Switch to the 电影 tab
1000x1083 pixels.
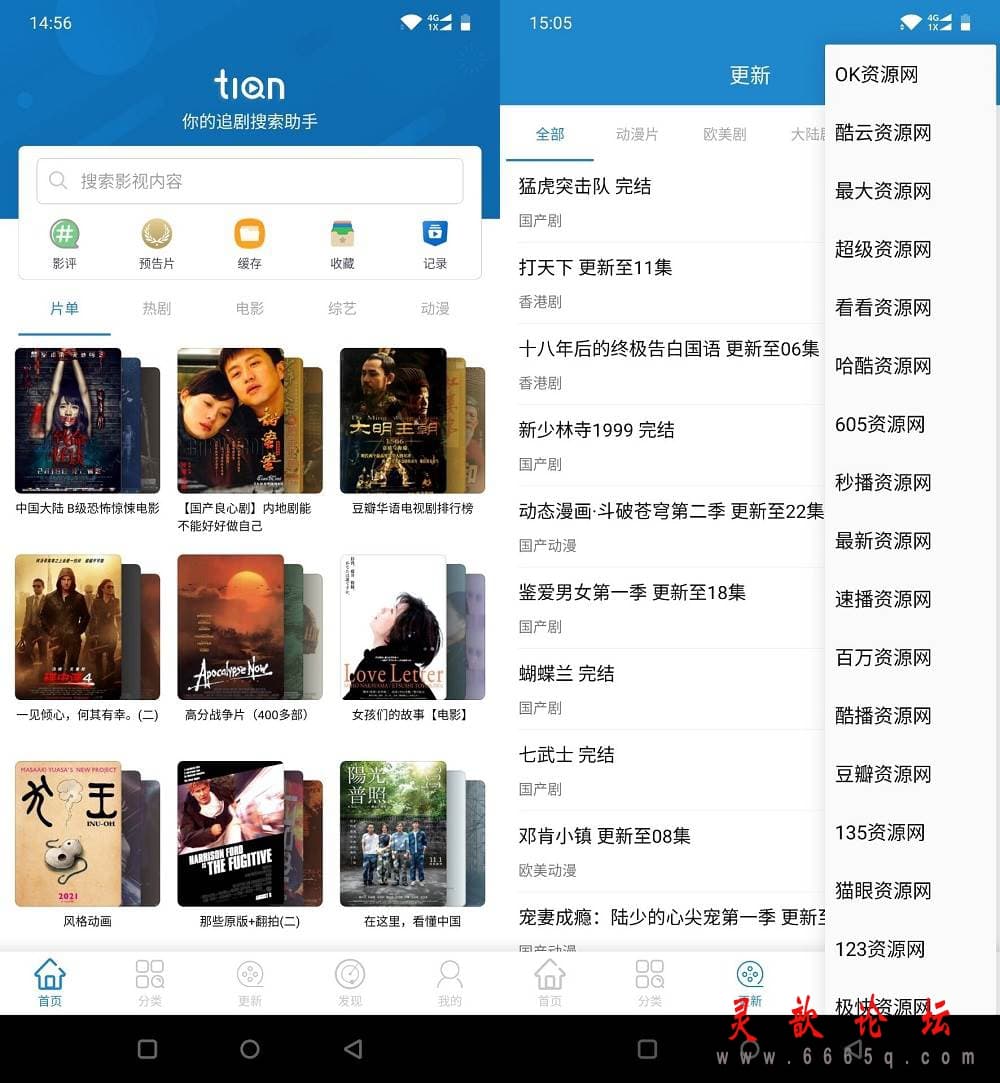249,308
